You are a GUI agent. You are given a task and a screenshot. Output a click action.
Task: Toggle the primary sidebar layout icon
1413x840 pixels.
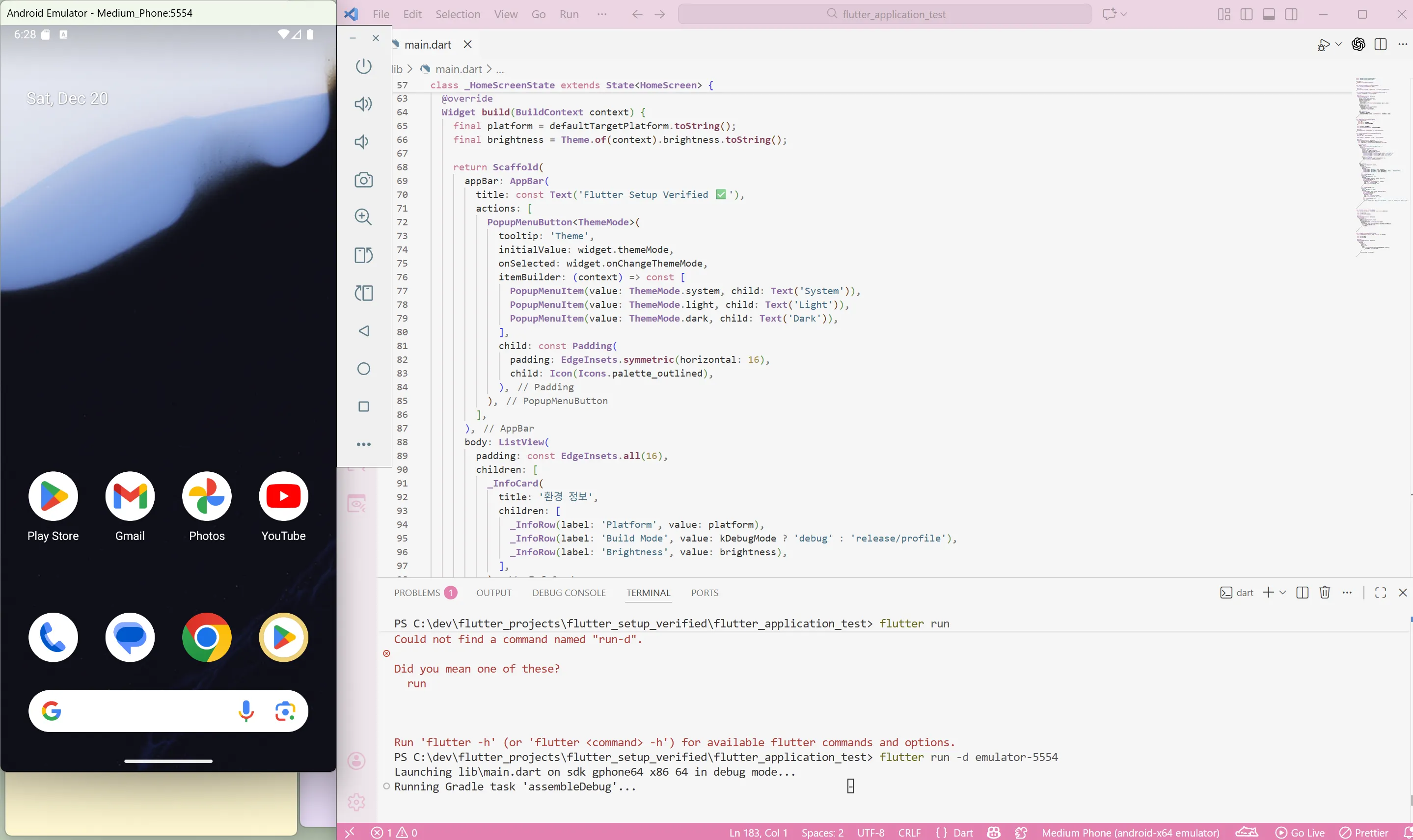pos(1246,14)
